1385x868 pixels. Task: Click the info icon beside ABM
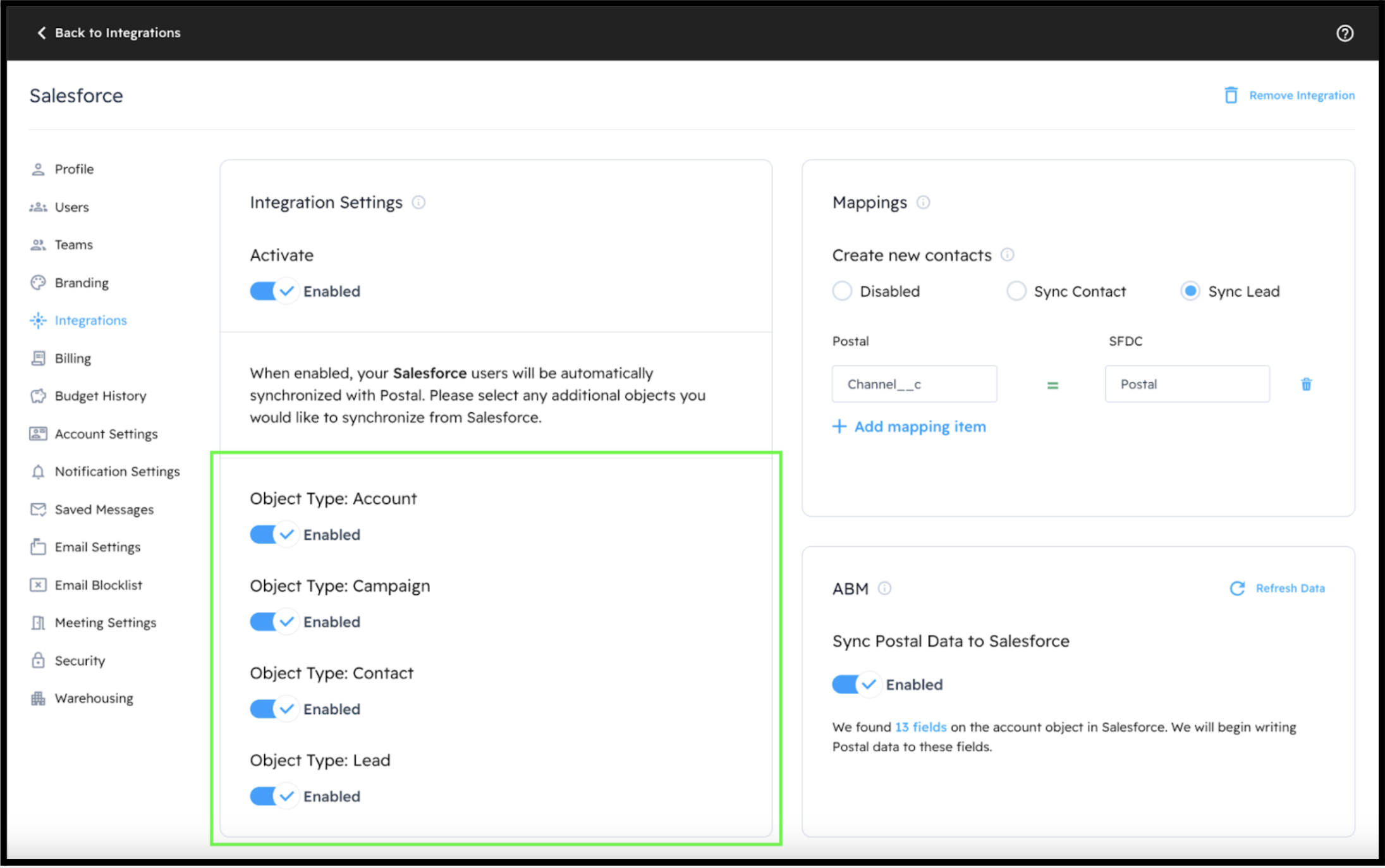[x=884, y=589]
